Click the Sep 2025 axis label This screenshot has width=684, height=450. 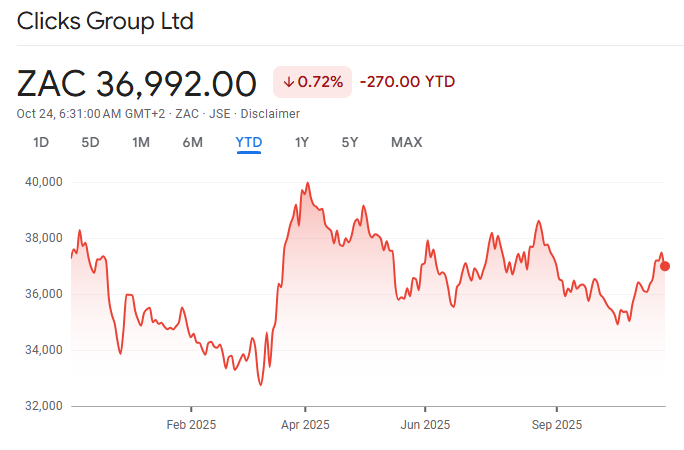556,425
